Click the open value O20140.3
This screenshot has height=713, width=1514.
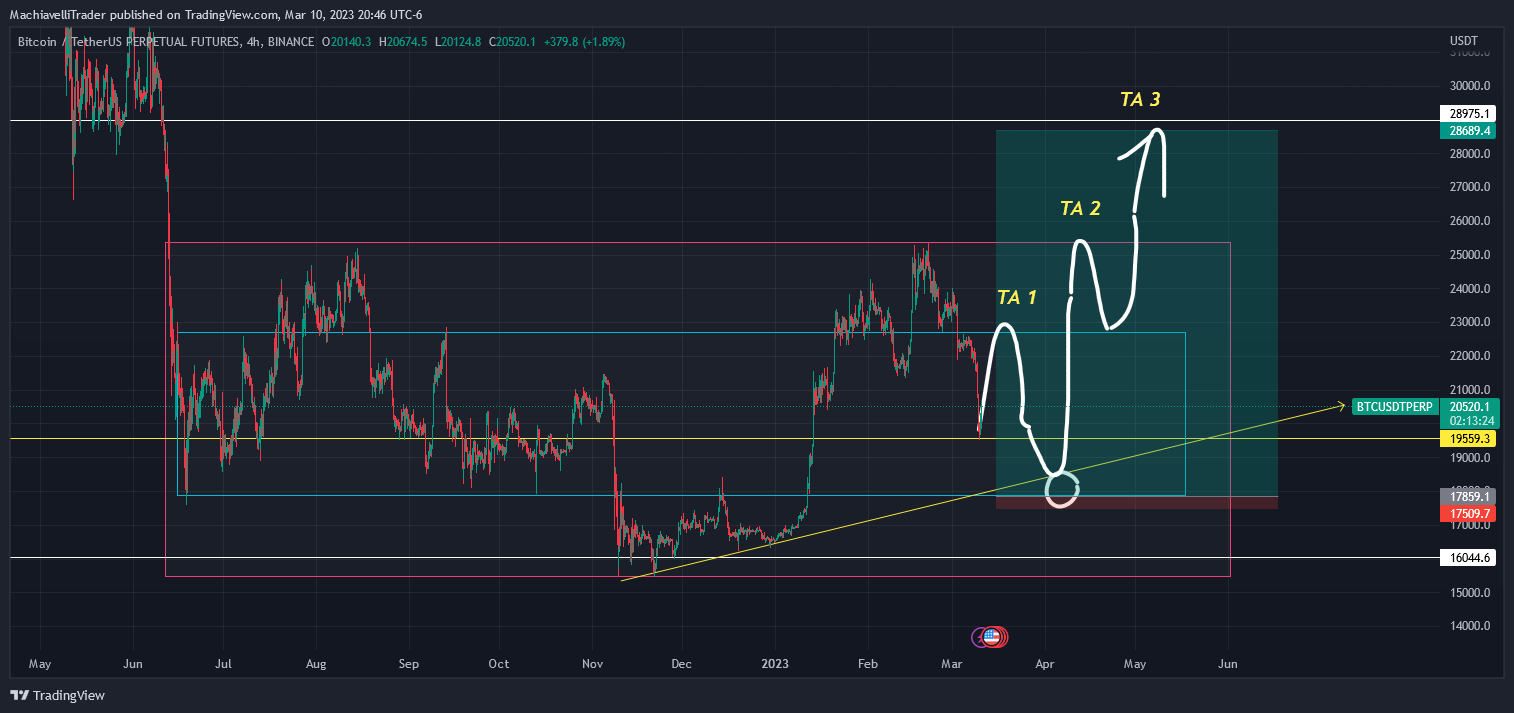[346, 42]
